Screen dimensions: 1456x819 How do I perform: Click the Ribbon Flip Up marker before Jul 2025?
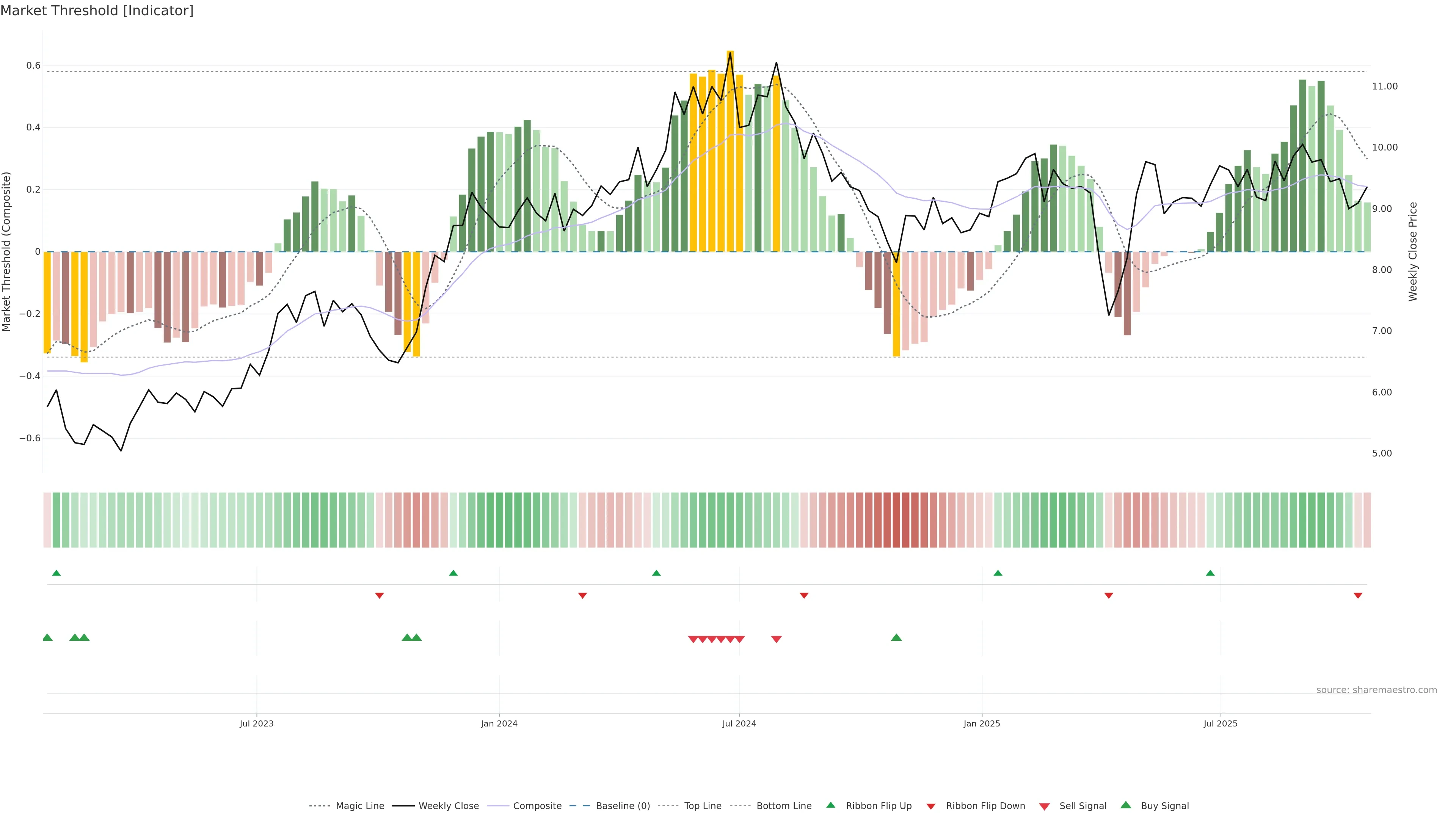tap(1210, 573)
